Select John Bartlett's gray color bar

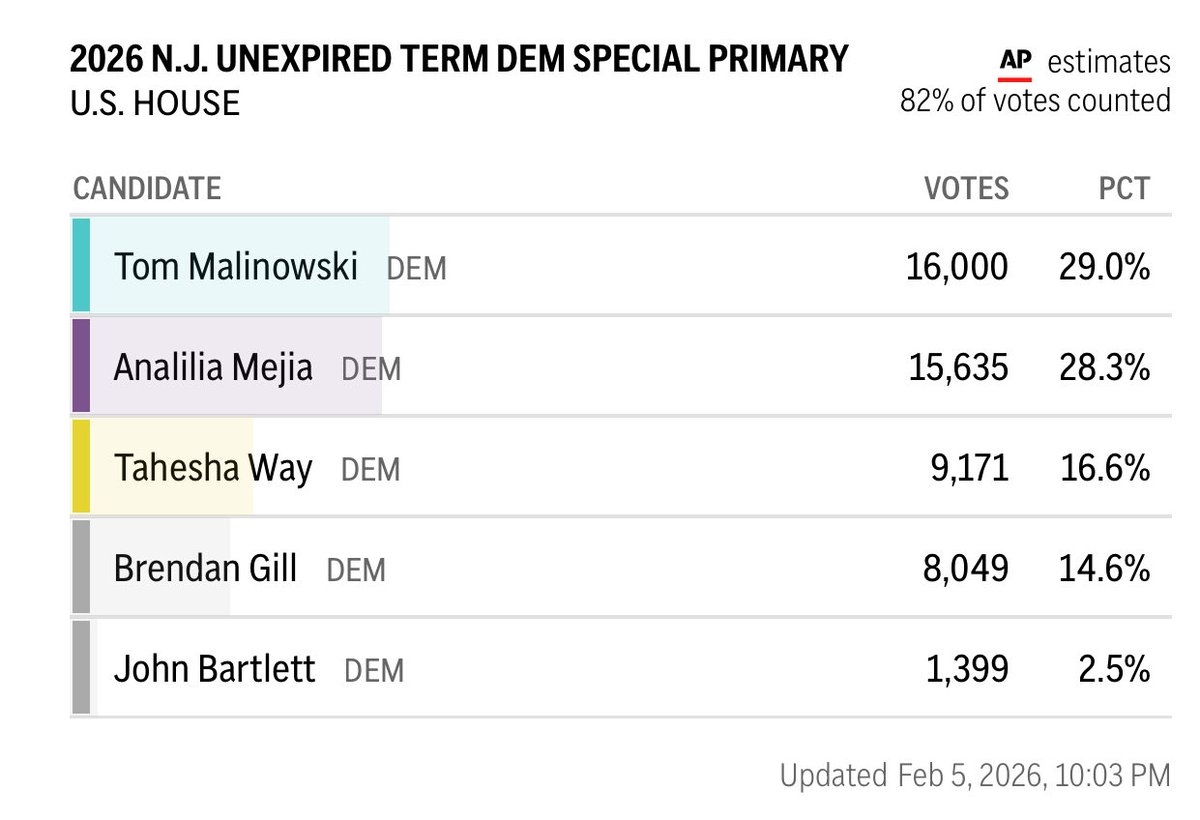click(81, 667)
